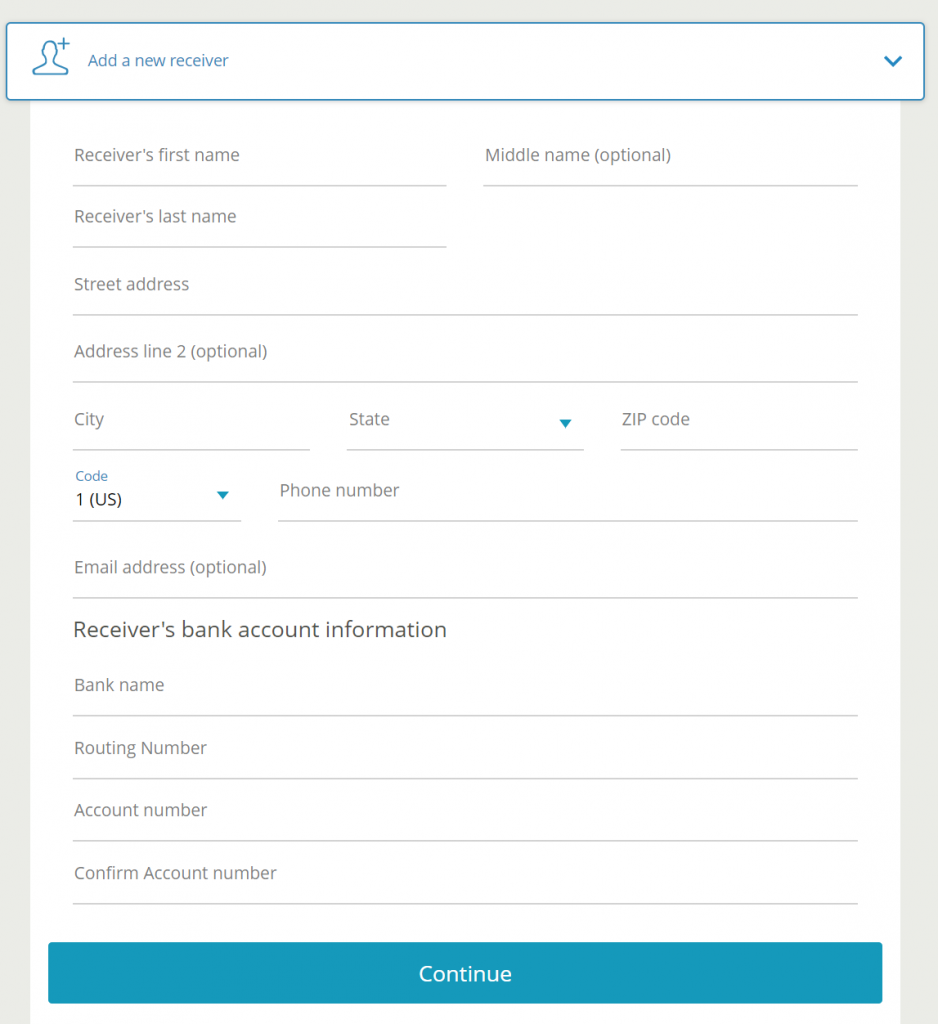Viewport: 938px width, 1024px height.
Task: Click the Add a new receiver link text
Action: click(x=158, y=61)
